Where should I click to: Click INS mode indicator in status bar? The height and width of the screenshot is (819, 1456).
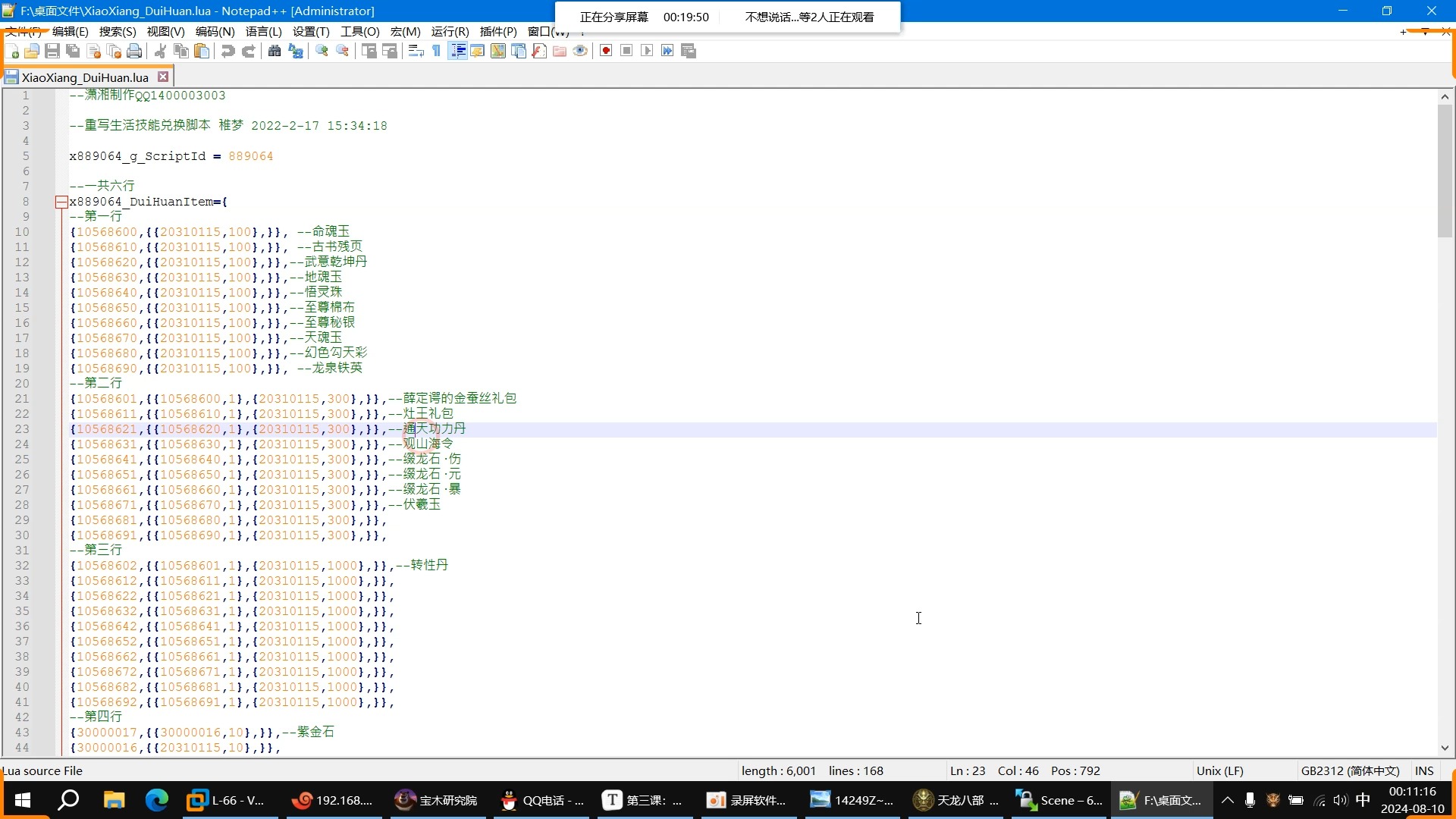pos(1424,770)
